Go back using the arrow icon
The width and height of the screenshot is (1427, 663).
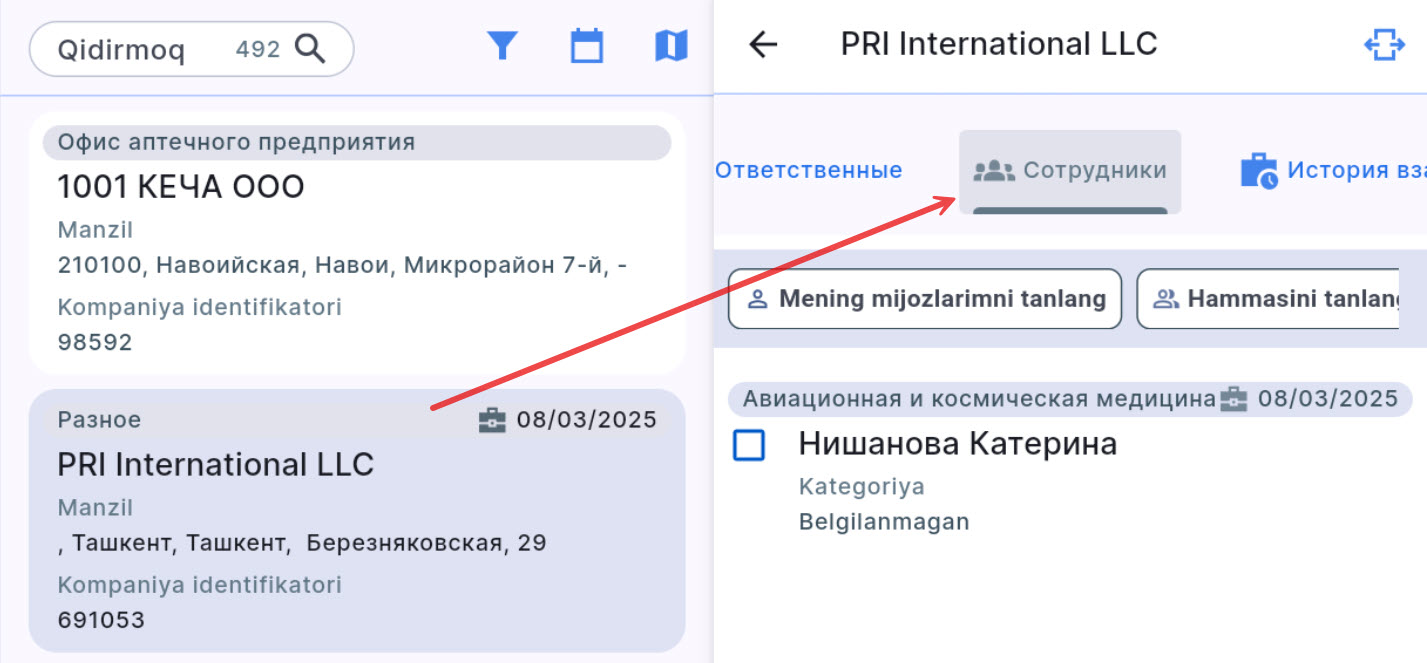[x=763, y=45]
